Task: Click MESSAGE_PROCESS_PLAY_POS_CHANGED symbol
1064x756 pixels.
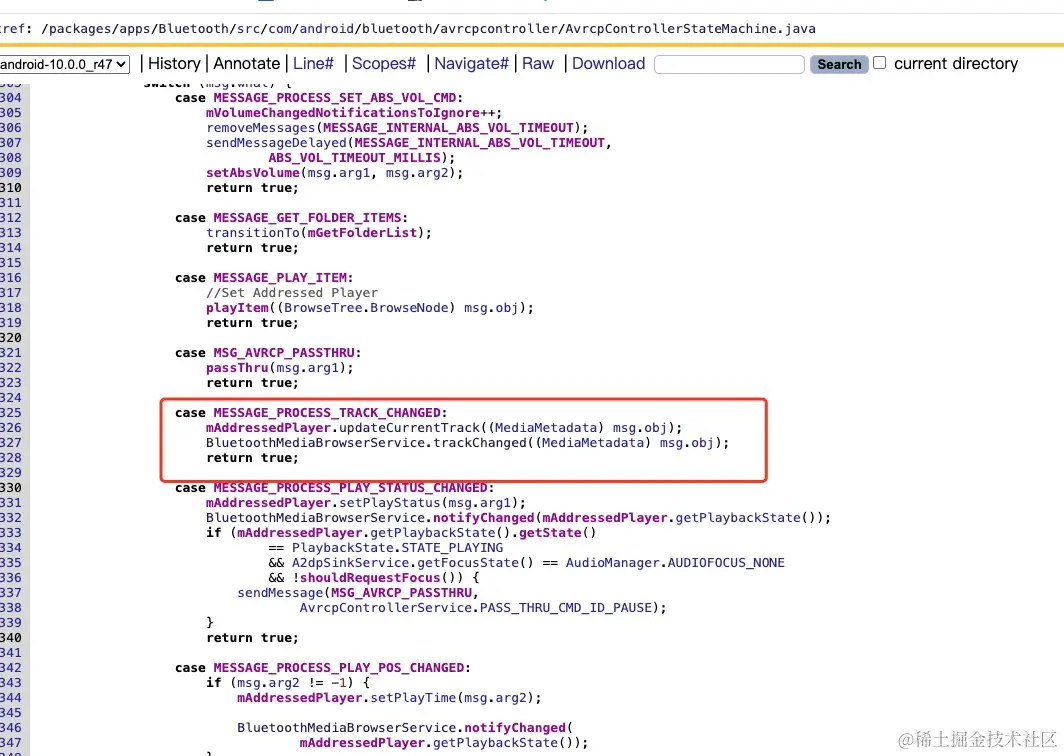Action: (x=339, y=668)
